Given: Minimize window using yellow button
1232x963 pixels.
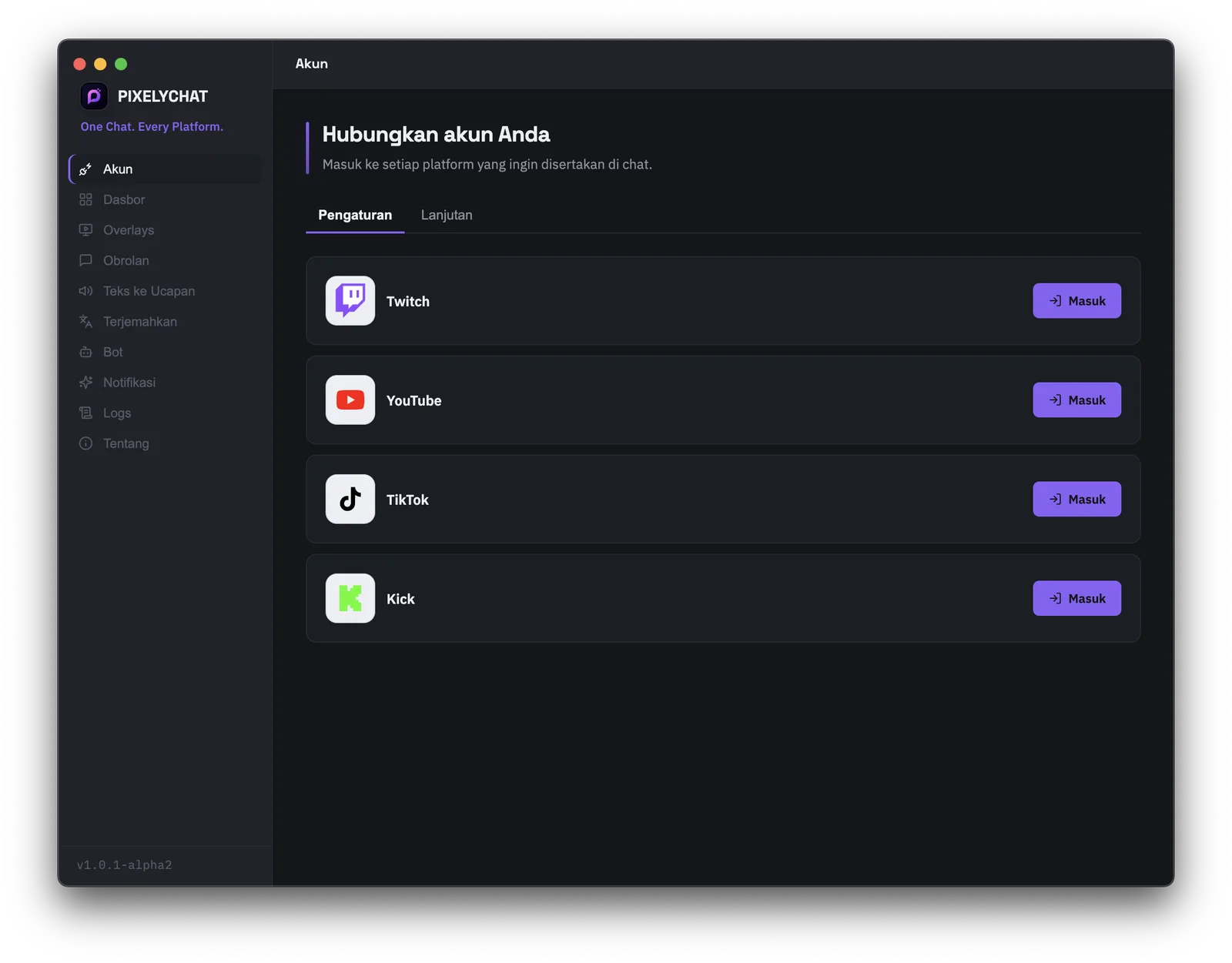Looking at the screenshot, I should pos(100,64).
